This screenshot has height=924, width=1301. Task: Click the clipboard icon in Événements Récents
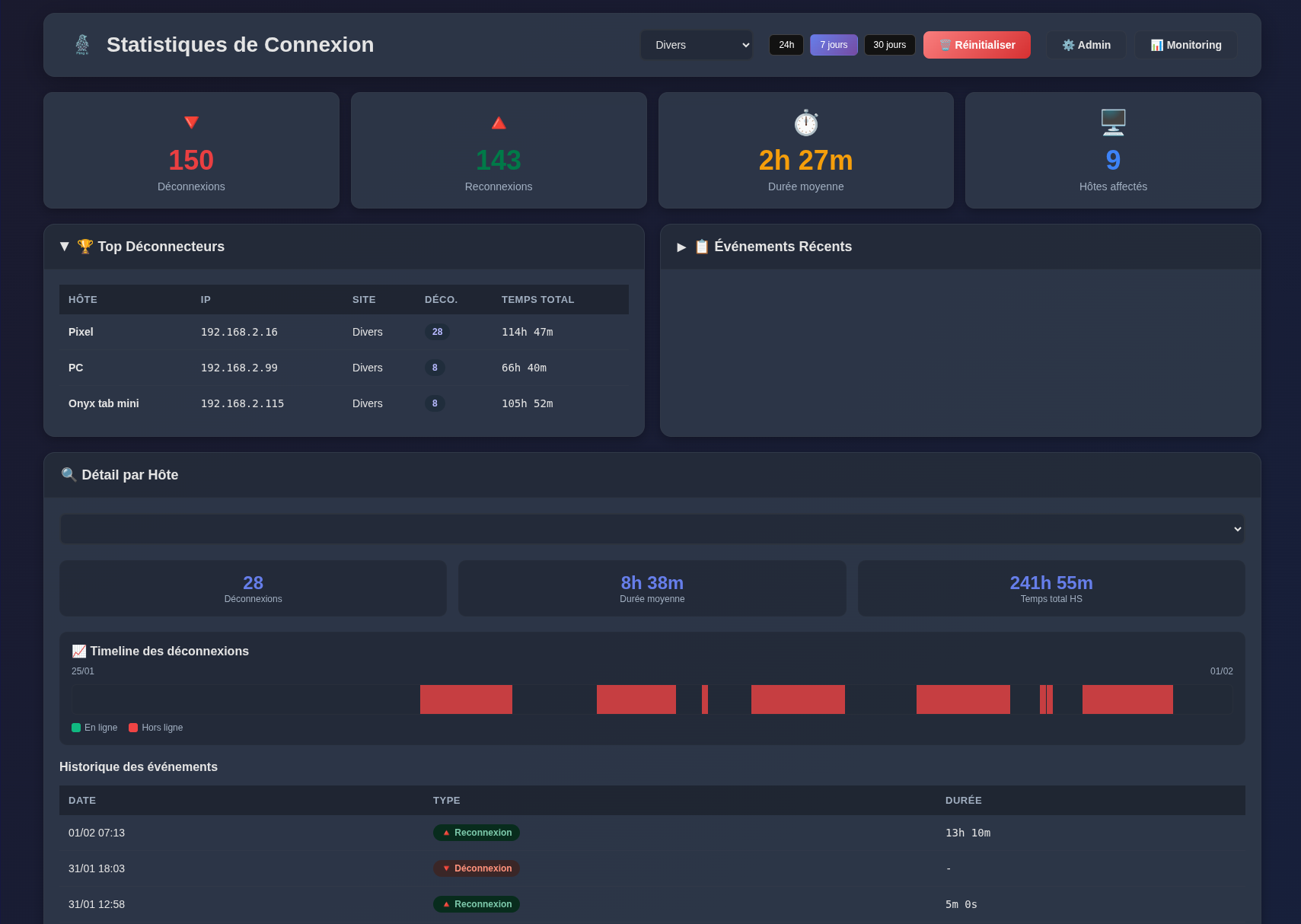tap(702, 247)
